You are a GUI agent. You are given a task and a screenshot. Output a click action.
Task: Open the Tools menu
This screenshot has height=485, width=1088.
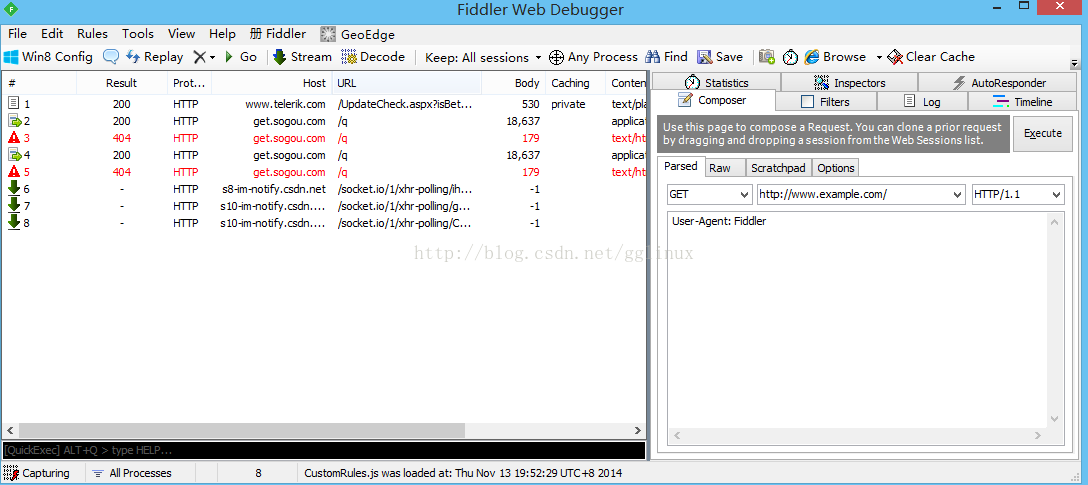point(138,34)
